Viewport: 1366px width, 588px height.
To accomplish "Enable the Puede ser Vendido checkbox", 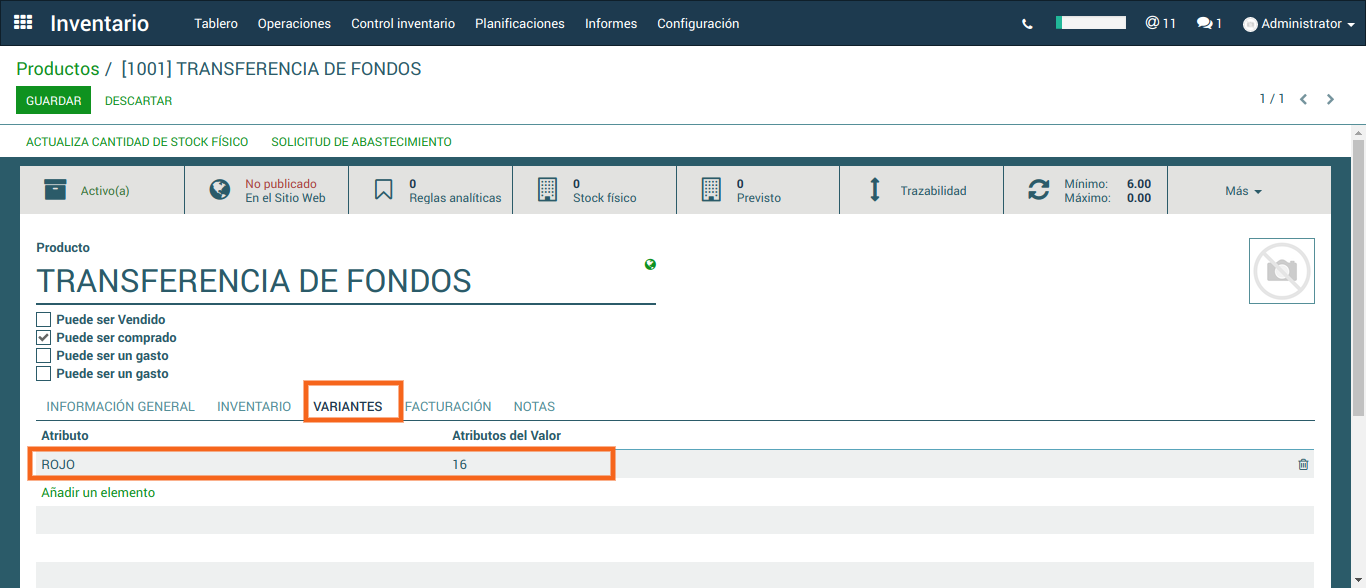I will point(44,320).
